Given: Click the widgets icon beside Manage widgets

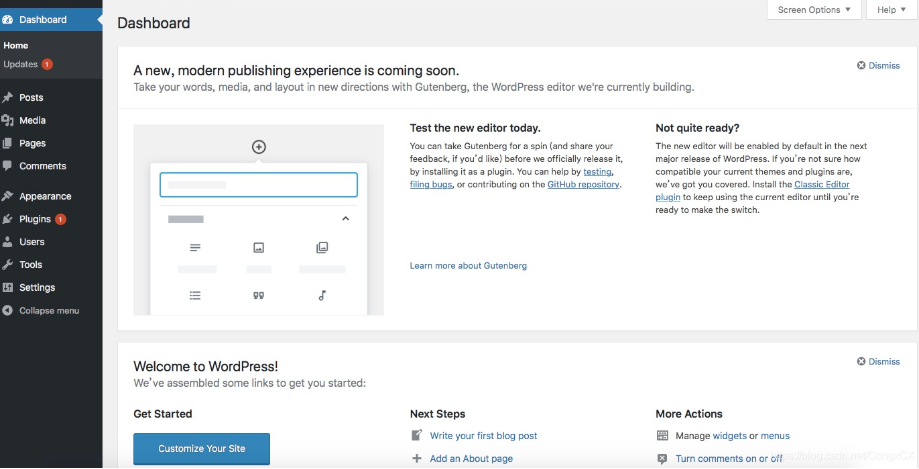Looking at the screenshot, I should tap(662, 436).
